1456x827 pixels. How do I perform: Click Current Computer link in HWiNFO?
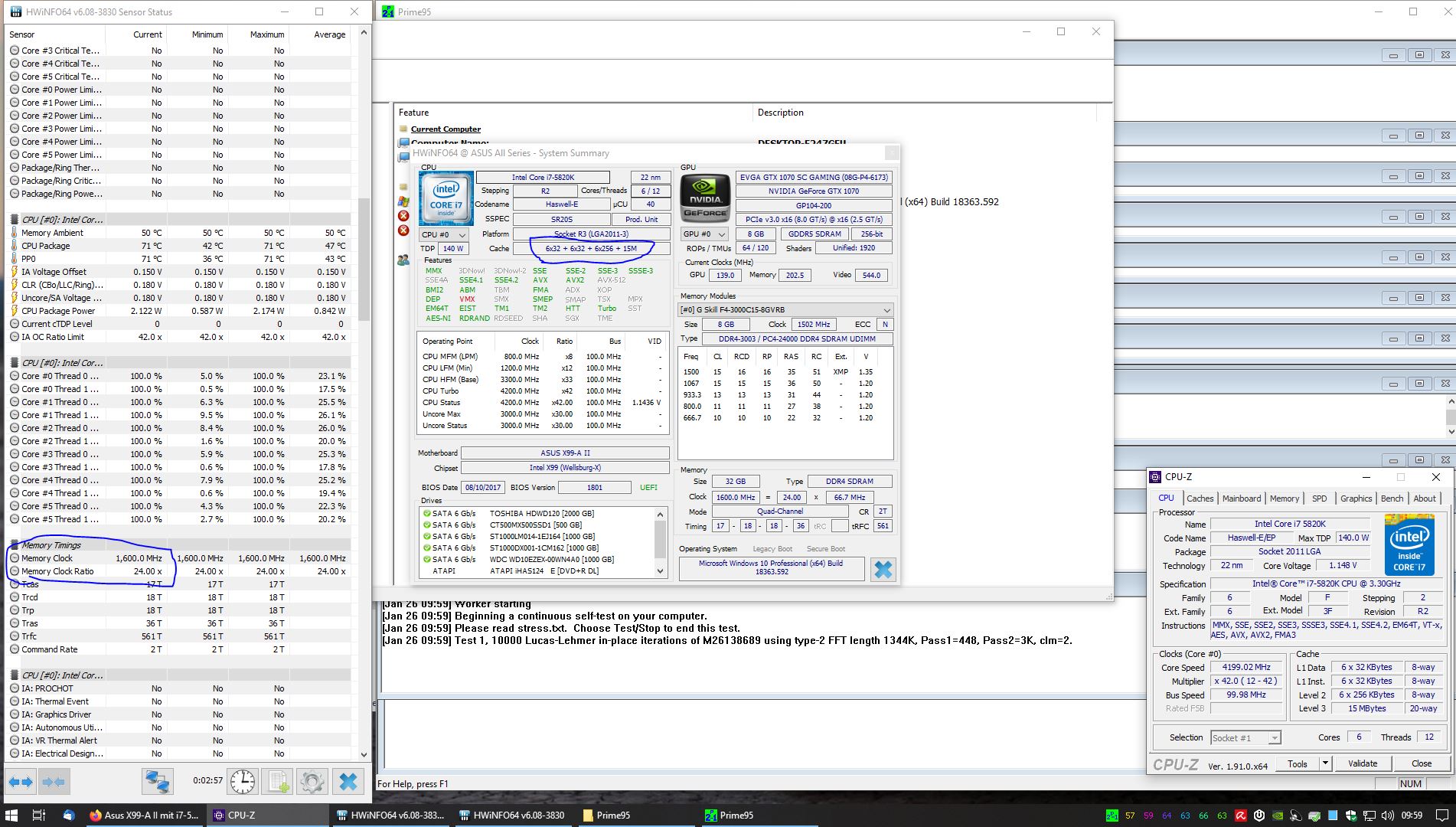[446, 129]
